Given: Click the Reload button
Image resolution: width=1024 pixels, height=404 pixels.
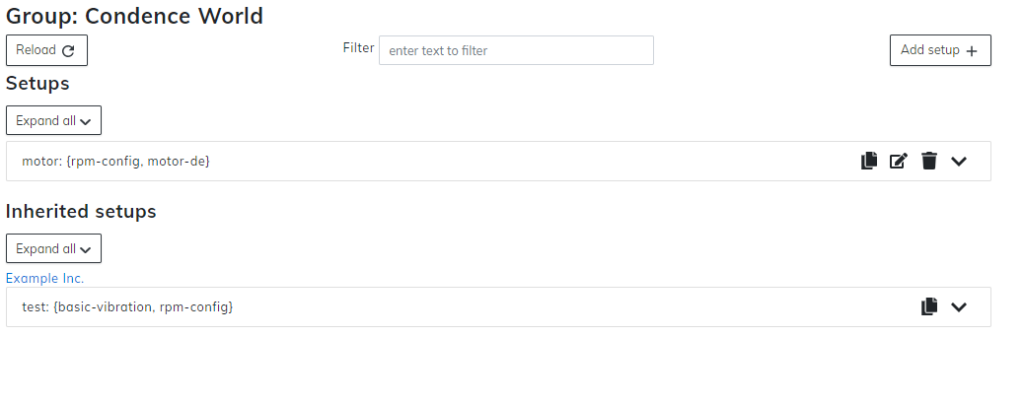Looking at the screenshot, I should (x=46, y=50).
